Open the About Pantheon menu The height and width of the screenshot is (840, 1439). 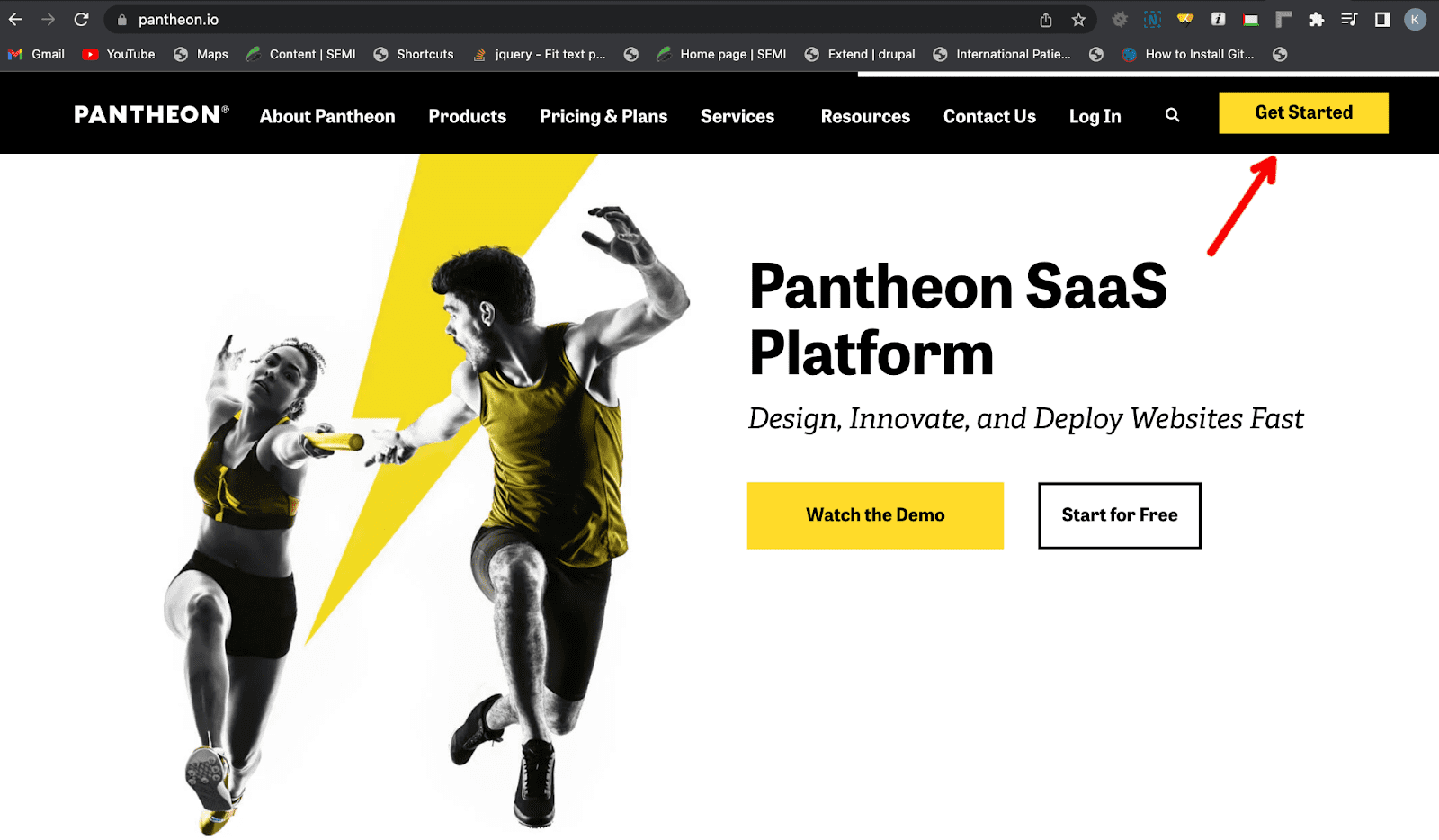[327, 116]
